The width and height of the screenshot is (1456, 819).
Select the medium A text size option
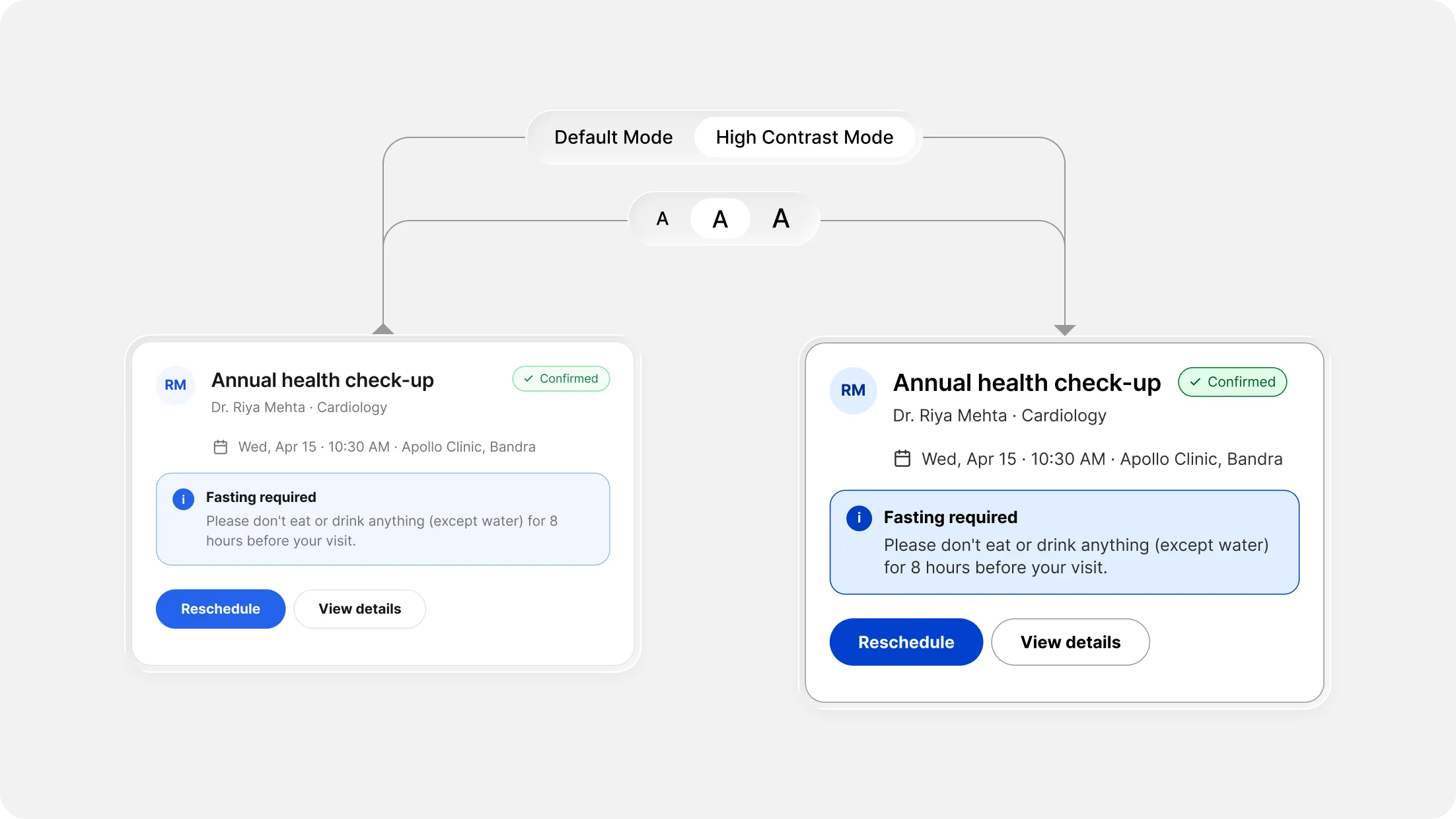[720, 219]
